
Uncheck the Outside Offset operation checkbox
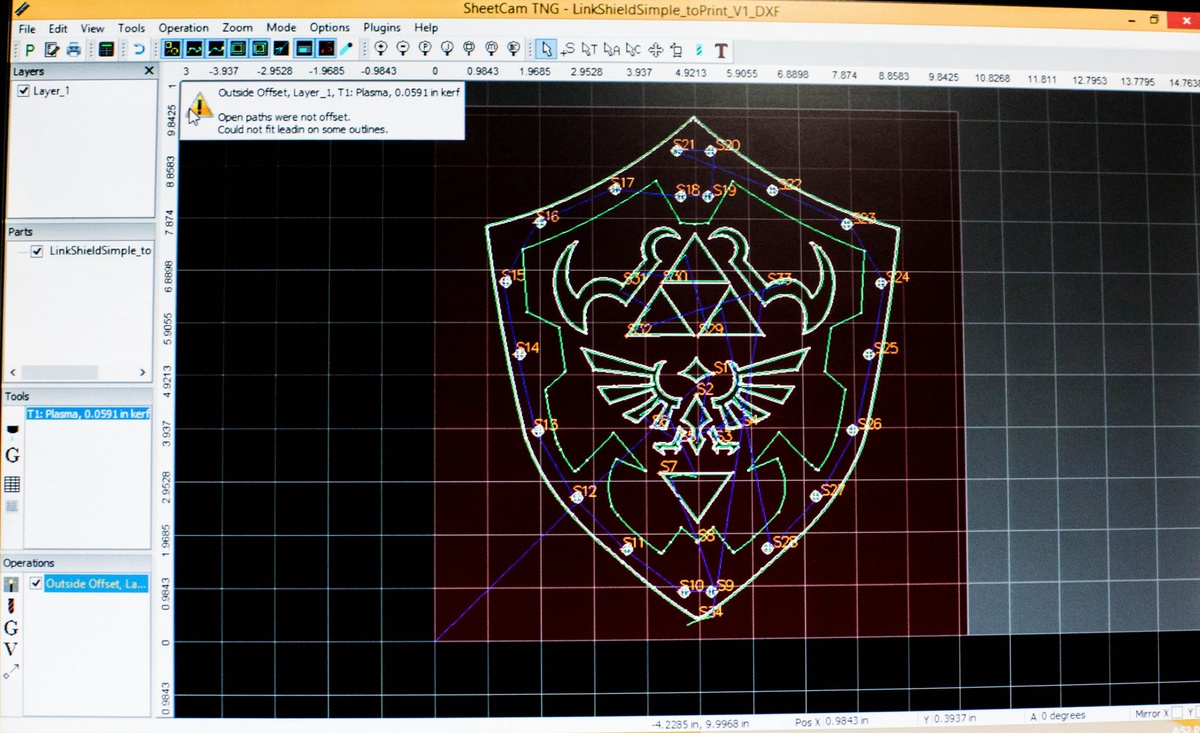[38, 583]
